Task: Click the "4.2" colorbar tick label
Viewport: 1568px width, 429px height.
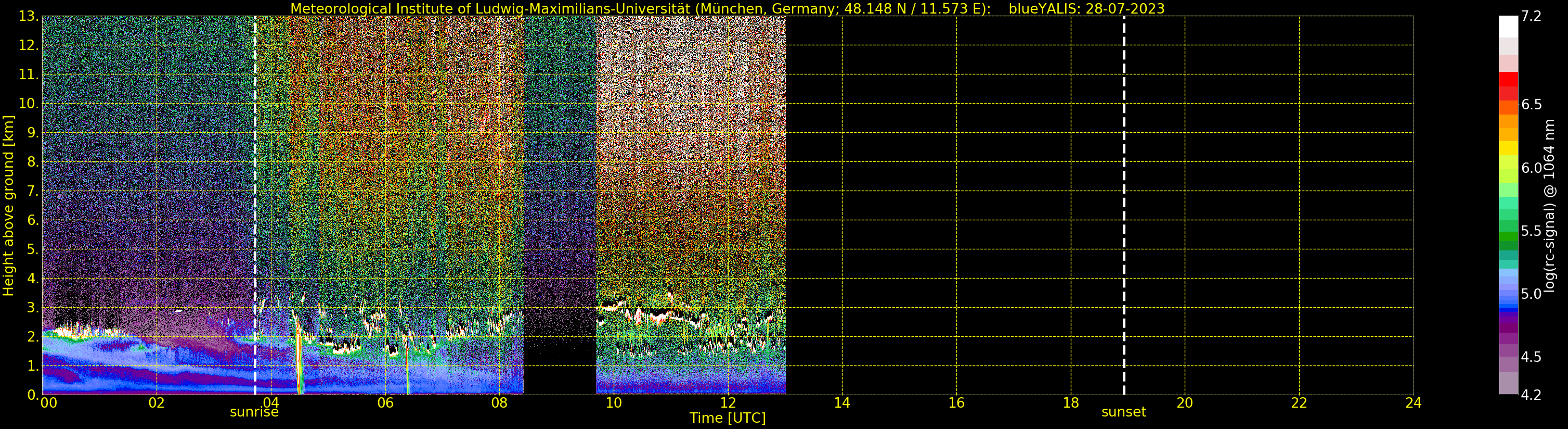Action: click(1531, 395)
